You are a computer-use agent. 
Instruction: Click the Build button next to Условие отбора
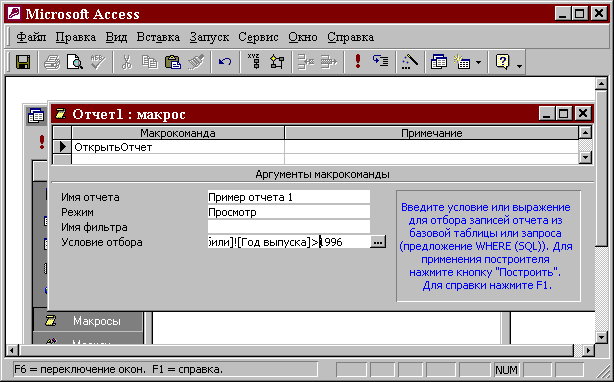(377, 242)
